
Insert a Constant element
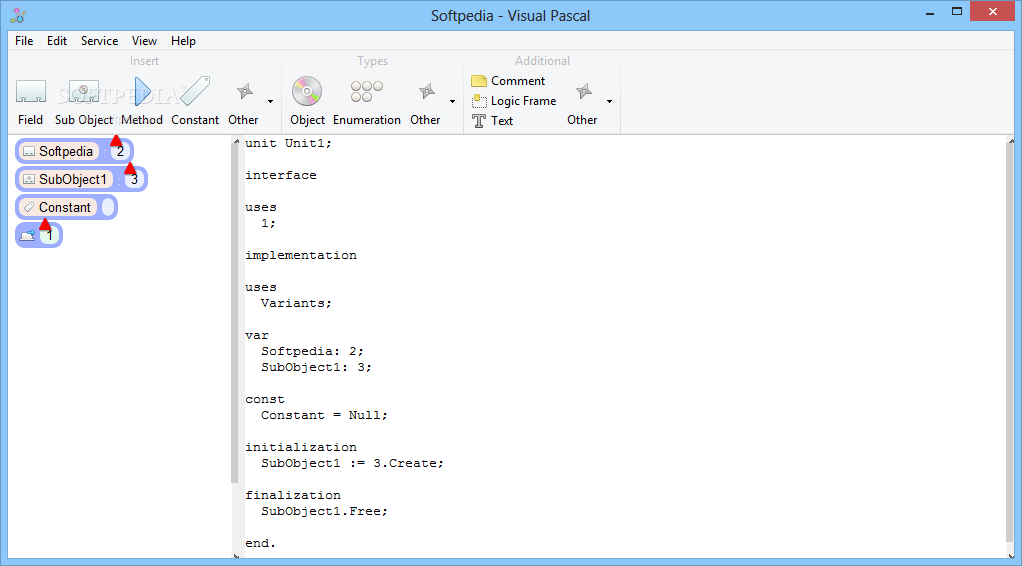click(x=195, y=102)
